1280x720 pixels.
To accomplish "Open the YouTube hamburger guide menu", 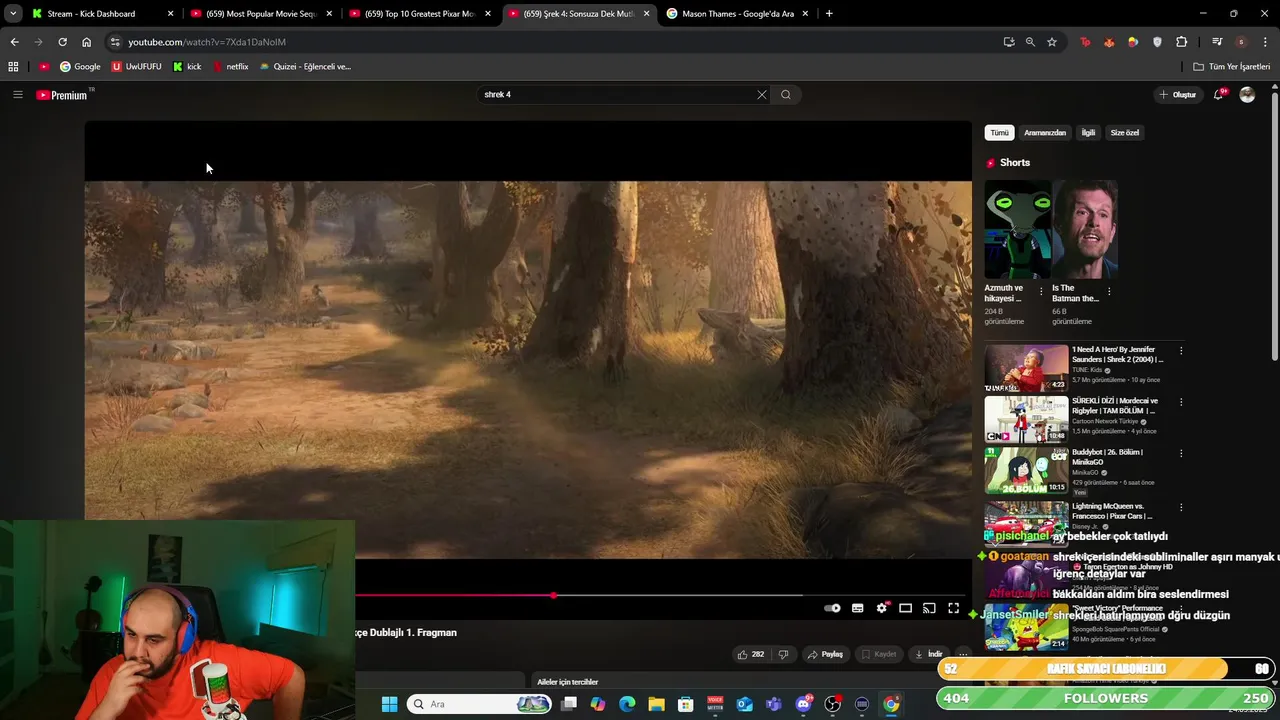I will click(17, 95).
